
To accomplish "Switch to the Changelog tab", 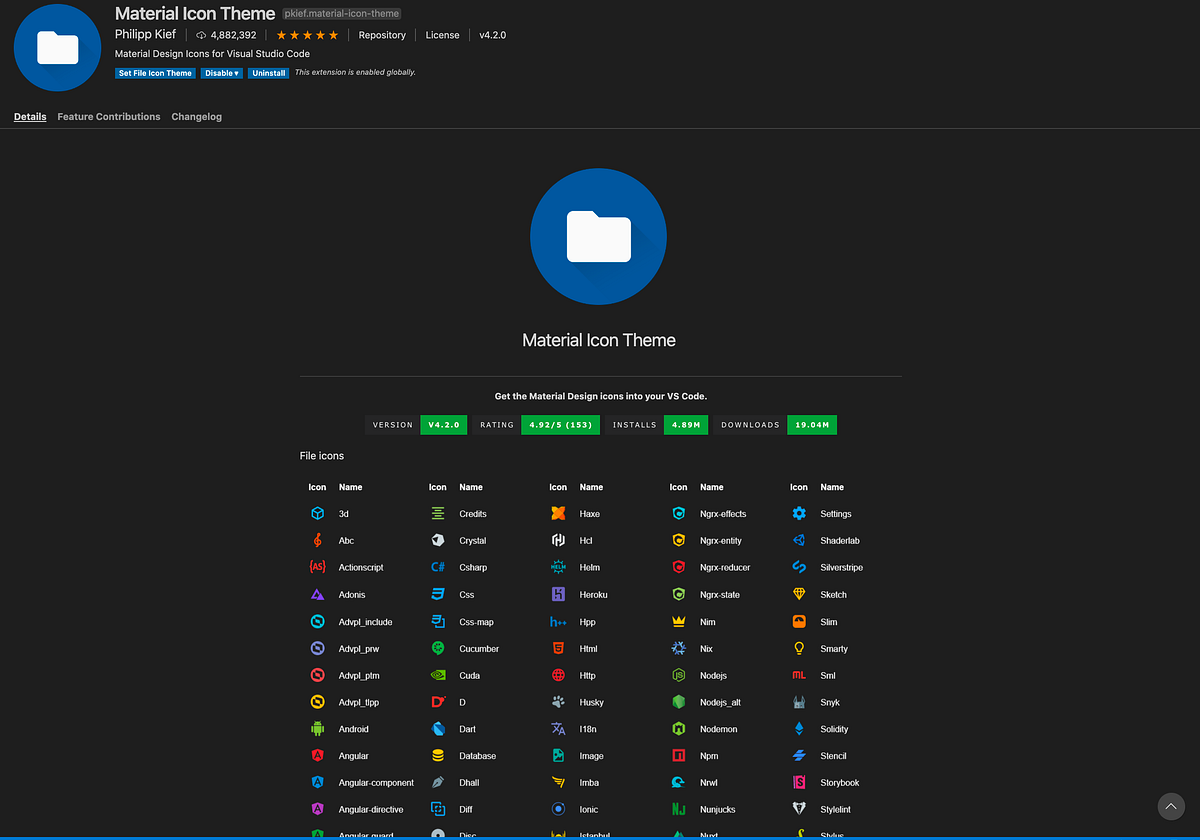I will pos(196,116).
